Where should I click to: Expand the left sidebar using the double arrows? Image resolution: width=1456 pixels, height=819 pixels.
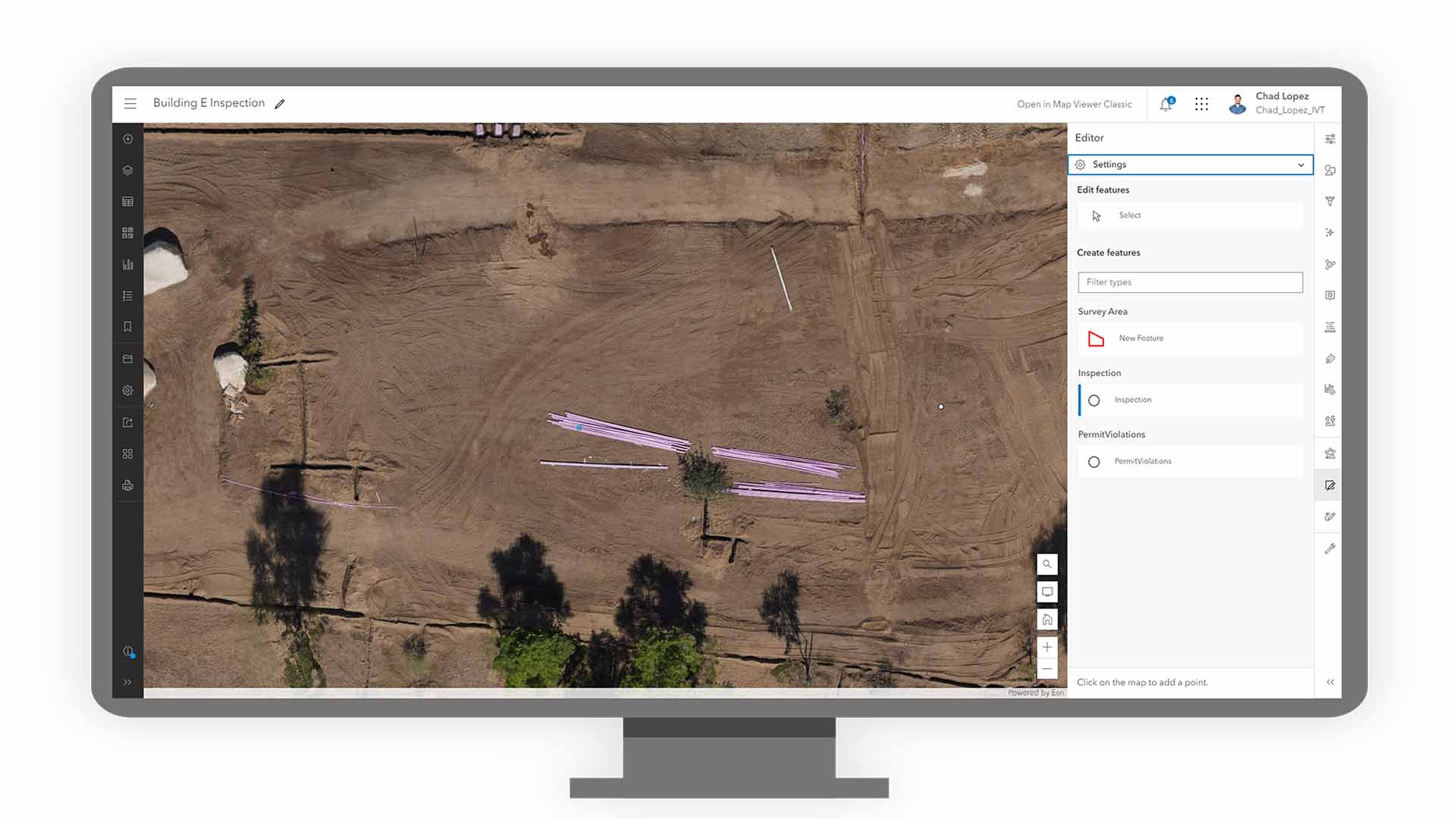127,682
